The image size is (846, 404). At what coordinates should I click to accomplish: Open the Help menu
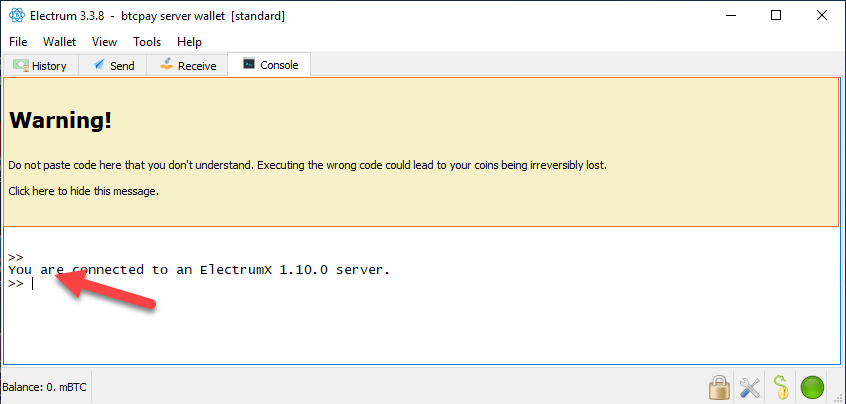(189, 42)
